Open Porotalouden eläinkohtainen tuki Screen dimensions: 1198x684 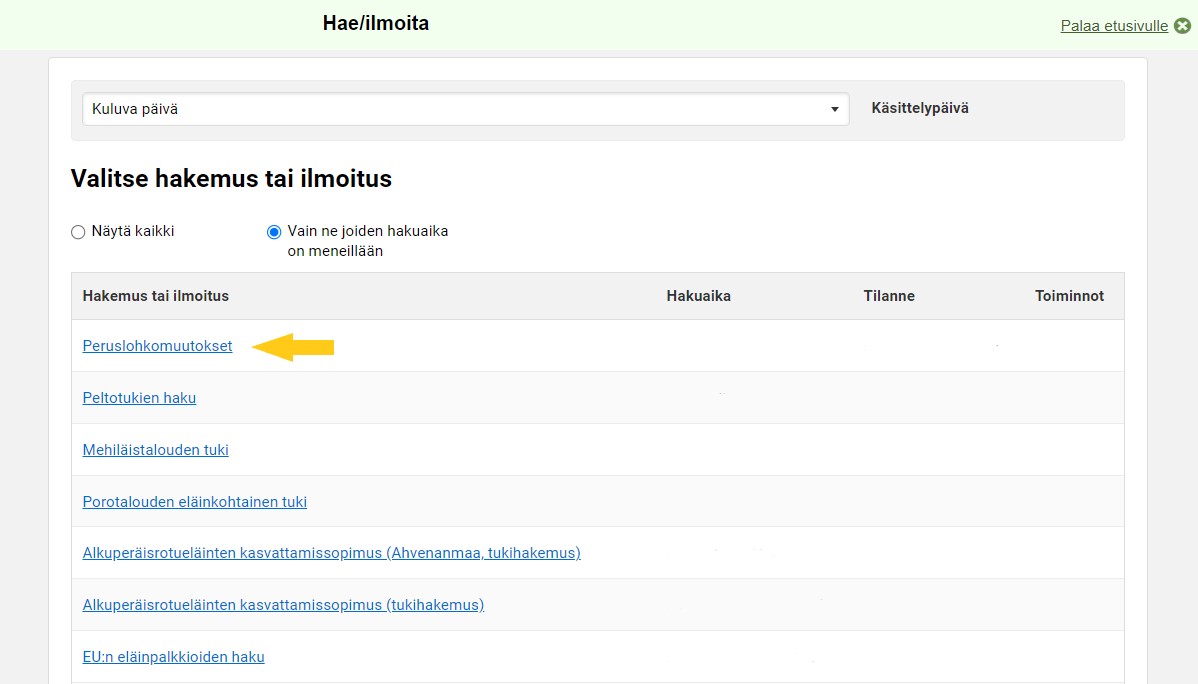tap(194, 501)
